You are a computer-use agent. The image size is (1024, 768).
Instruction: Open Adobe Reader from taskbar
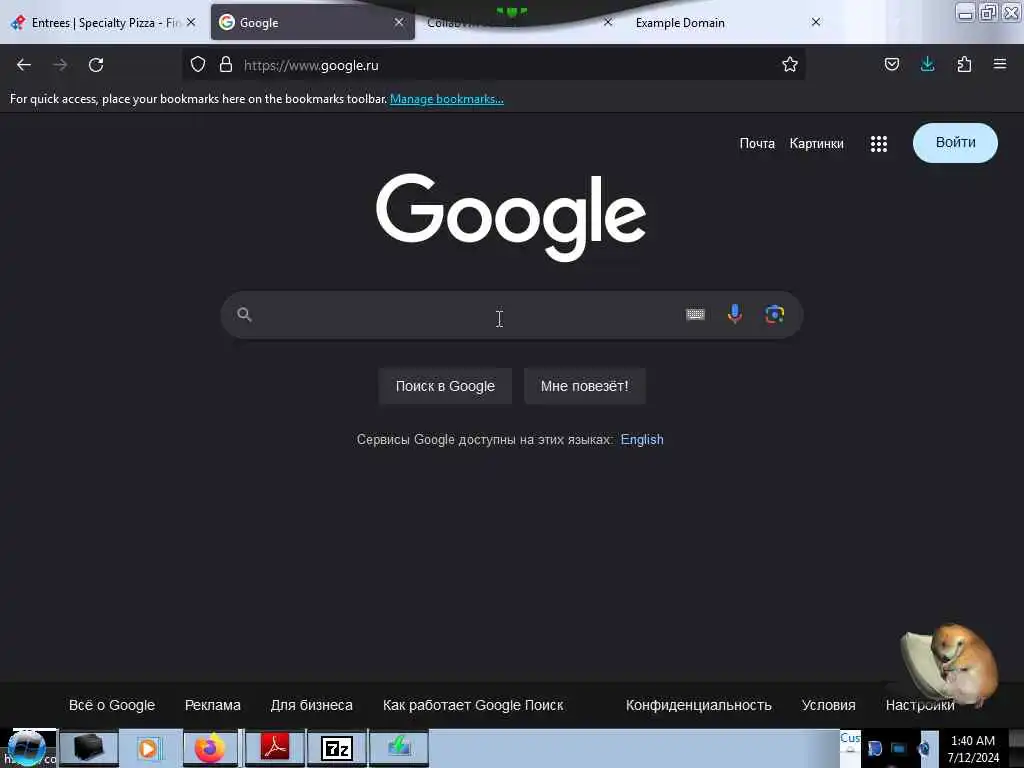(274, 748)
